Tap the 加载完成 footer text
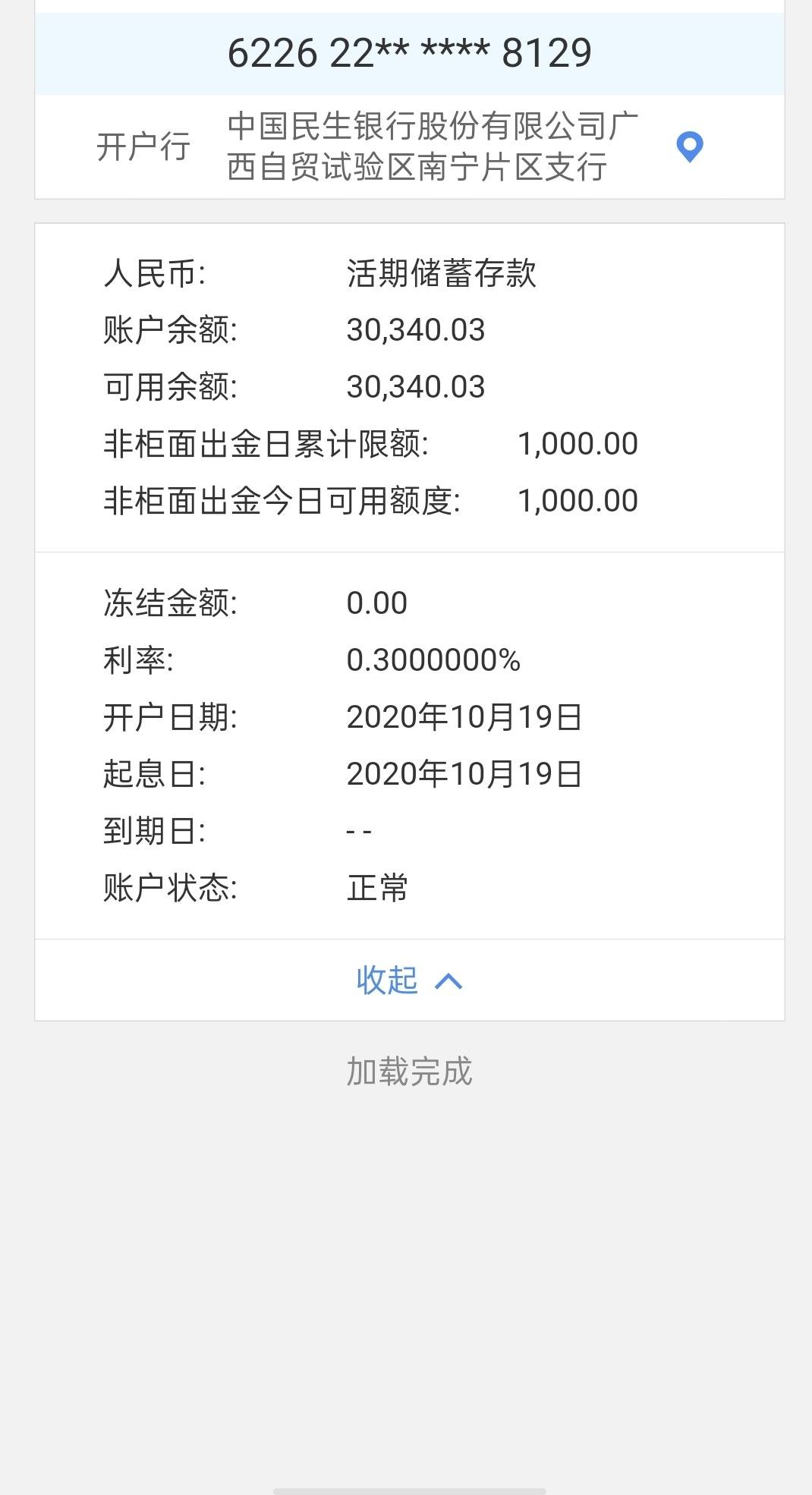This screenshot has height=1495, width=812. [410, 1071]
